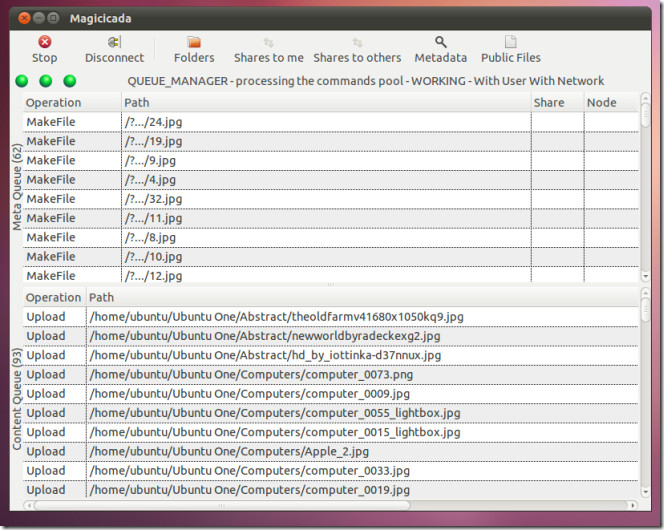Select the MakeFile row for 32.jpg
Image resolution: width=664 pixels, height=530 pixels.
coord(330,199)
